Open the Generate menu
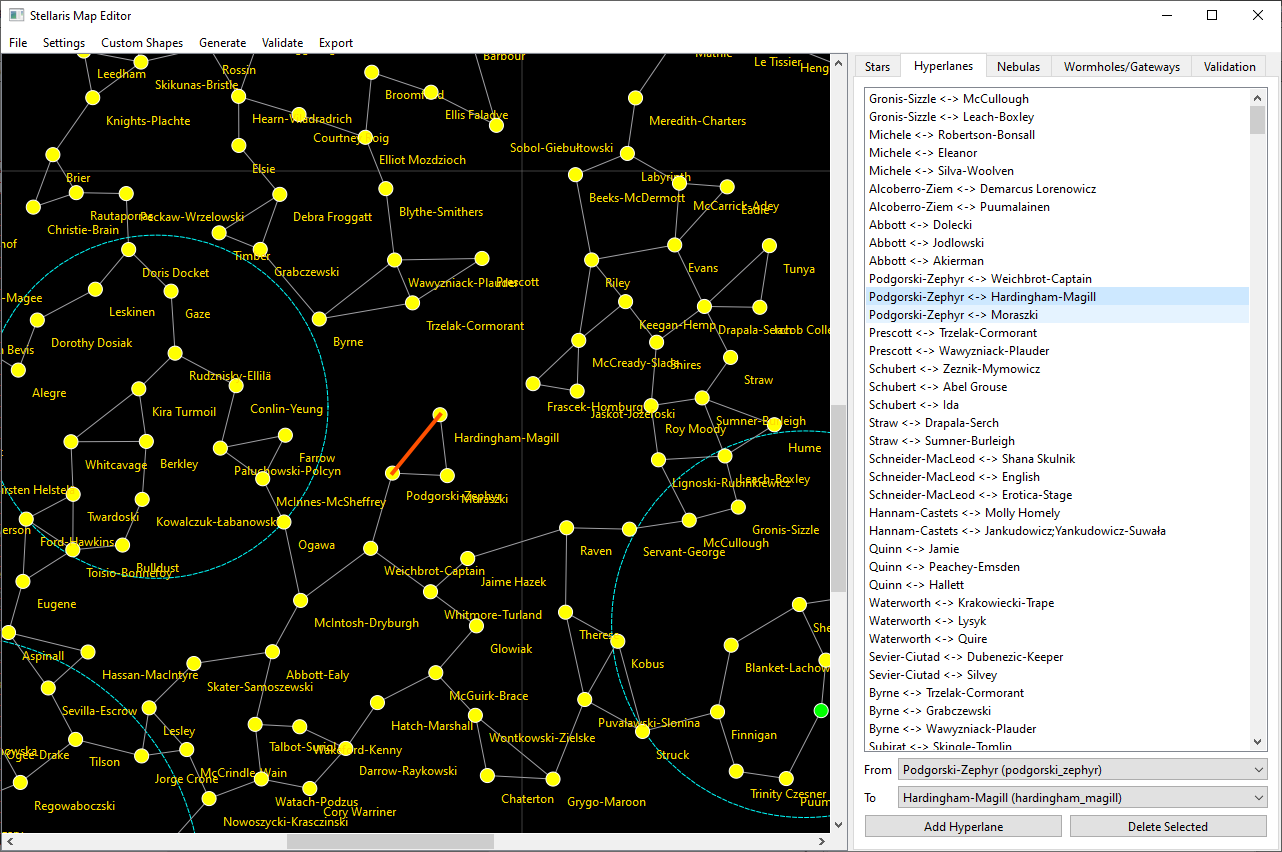The width and height of the screenshot is (1282, 852). (222, 43)
